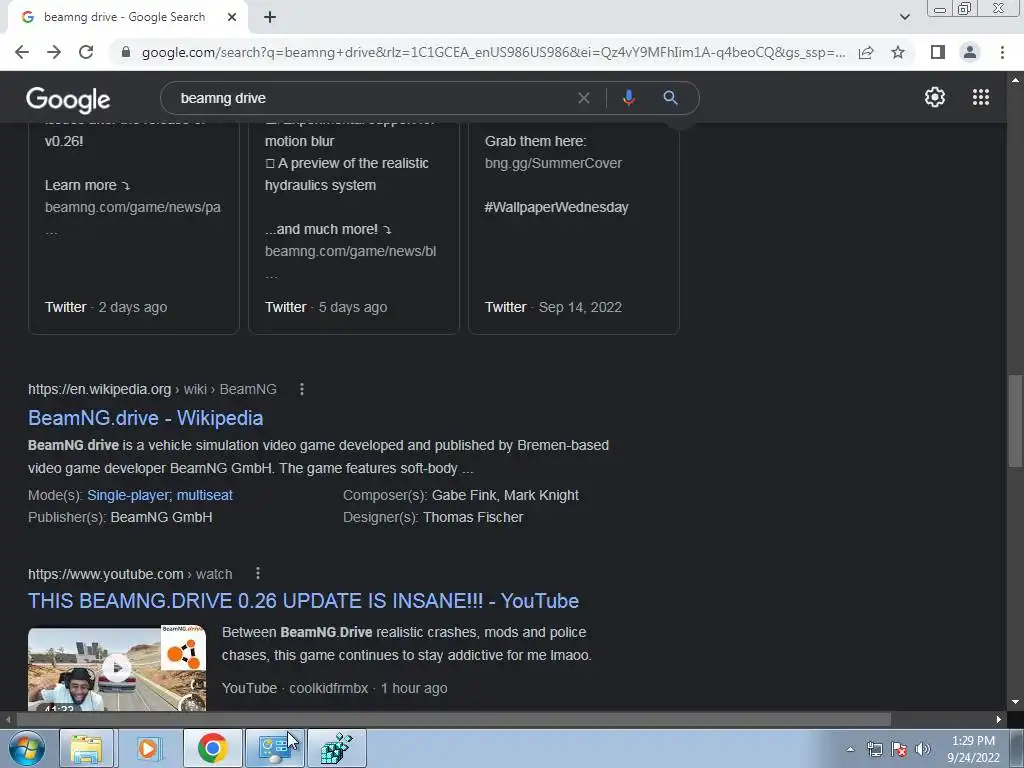Open the tweet card dated Sep 14, 2022
This screenshot has width=1024, height=768.
(574, 229)
